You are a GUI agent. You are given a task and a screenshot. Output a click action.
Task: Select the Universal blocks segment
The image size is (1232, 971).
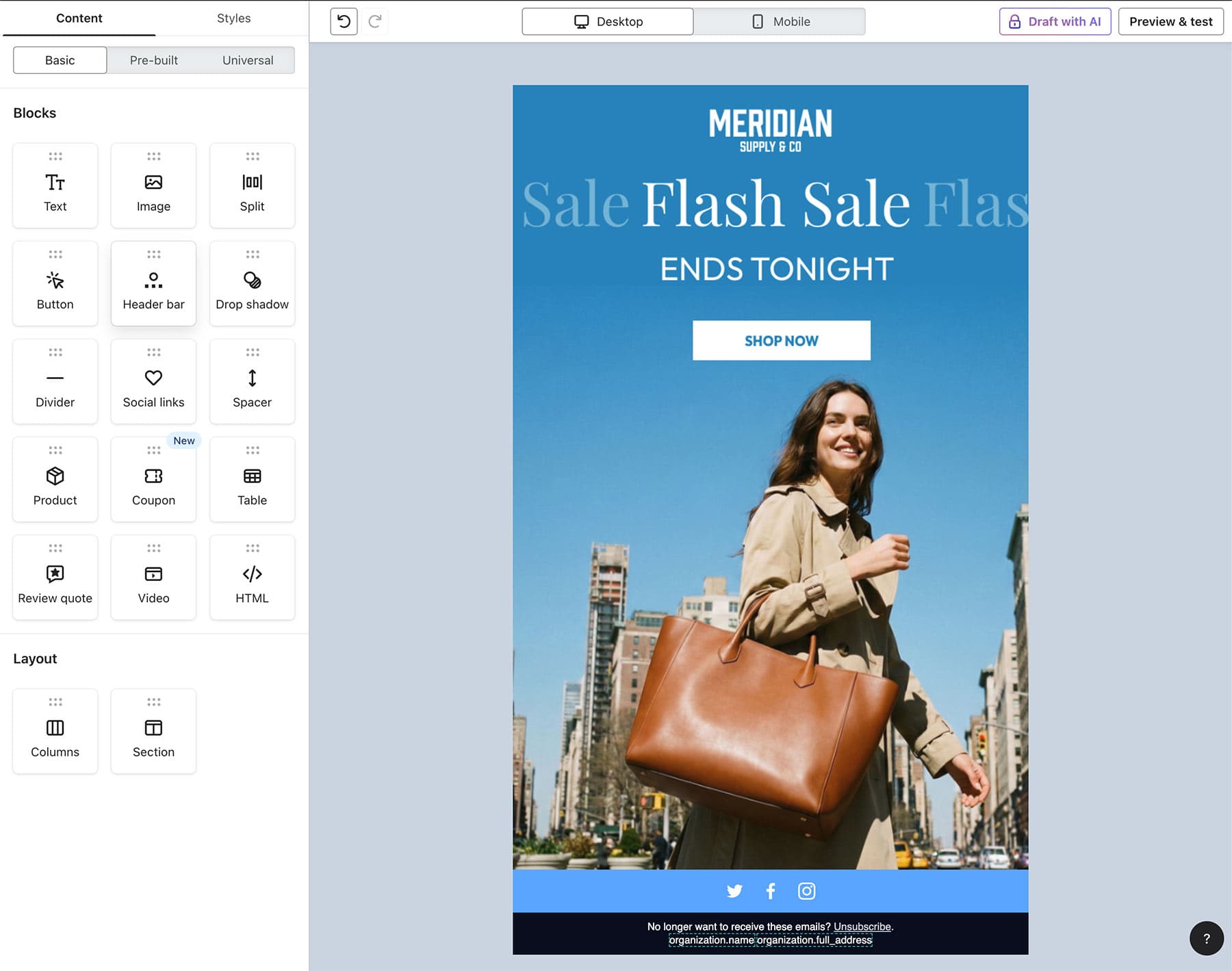click(x=247, y=60)
